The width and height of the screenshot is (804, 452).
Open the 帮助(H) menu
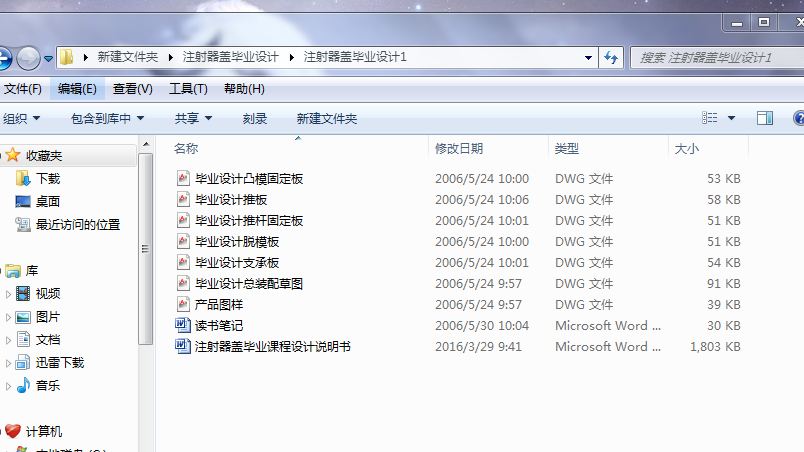pos(244,89)
